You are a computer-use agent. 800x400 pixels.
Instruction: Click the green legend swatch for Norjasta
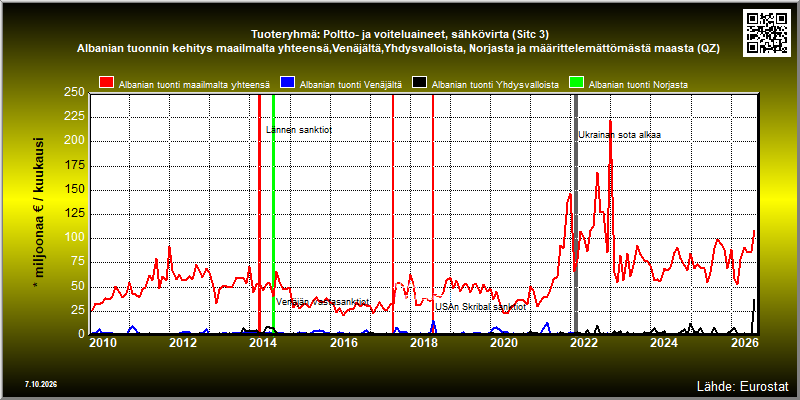point(578,83)
